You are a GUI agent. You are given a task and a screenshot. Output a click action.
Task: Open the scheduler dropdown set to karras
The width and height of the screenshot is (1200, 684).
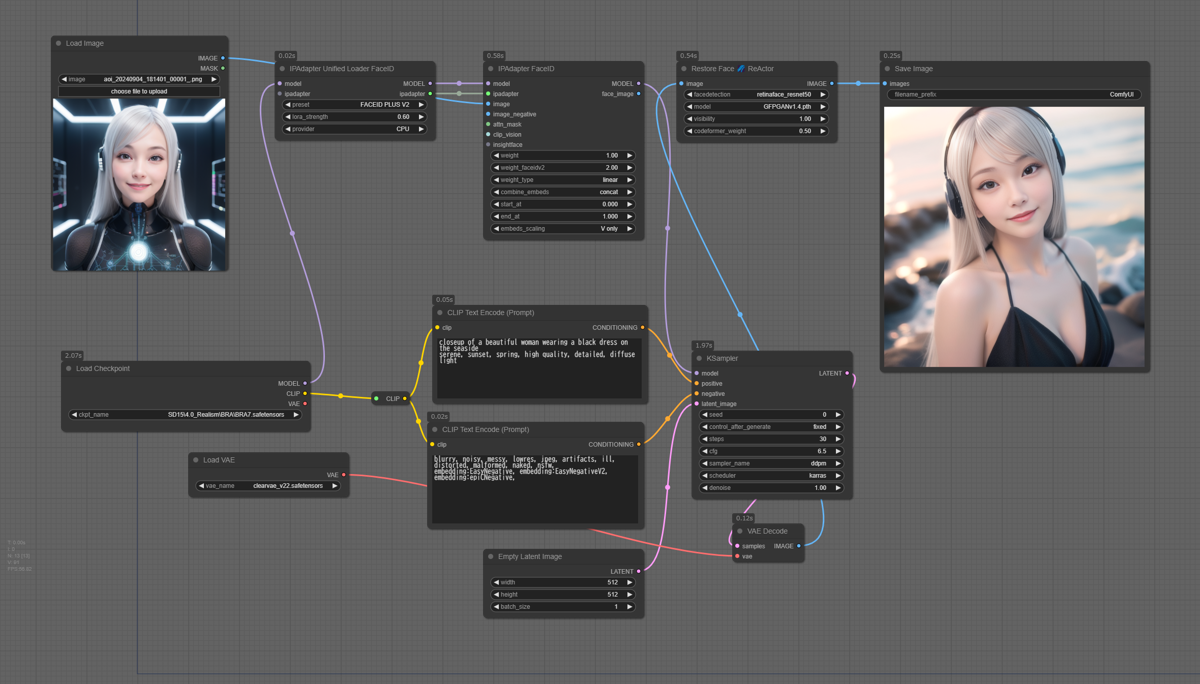[x=771, y=476]
